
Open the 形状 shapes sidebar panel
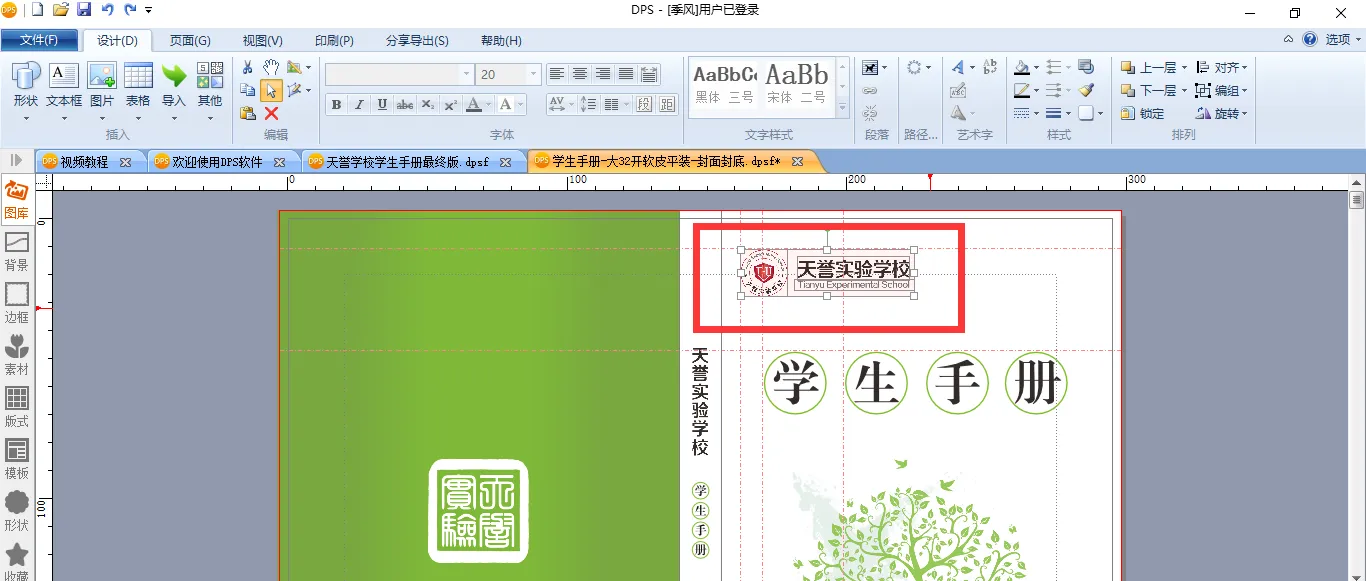click(16, 511)
